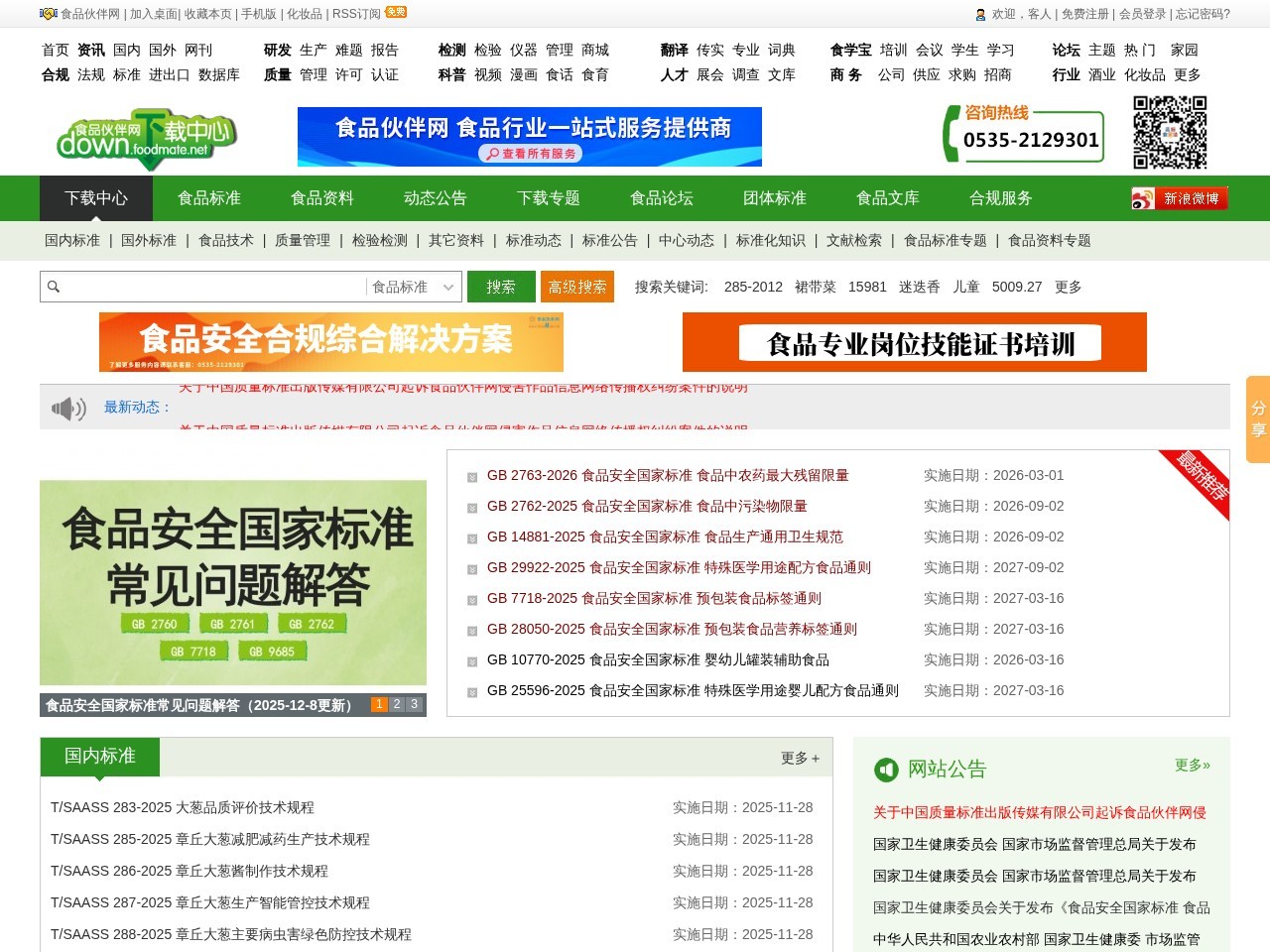This screenshot has width=1270, height=952.
Task: Click the speaker icon beside 最新动态
Action: click(67, 408)
